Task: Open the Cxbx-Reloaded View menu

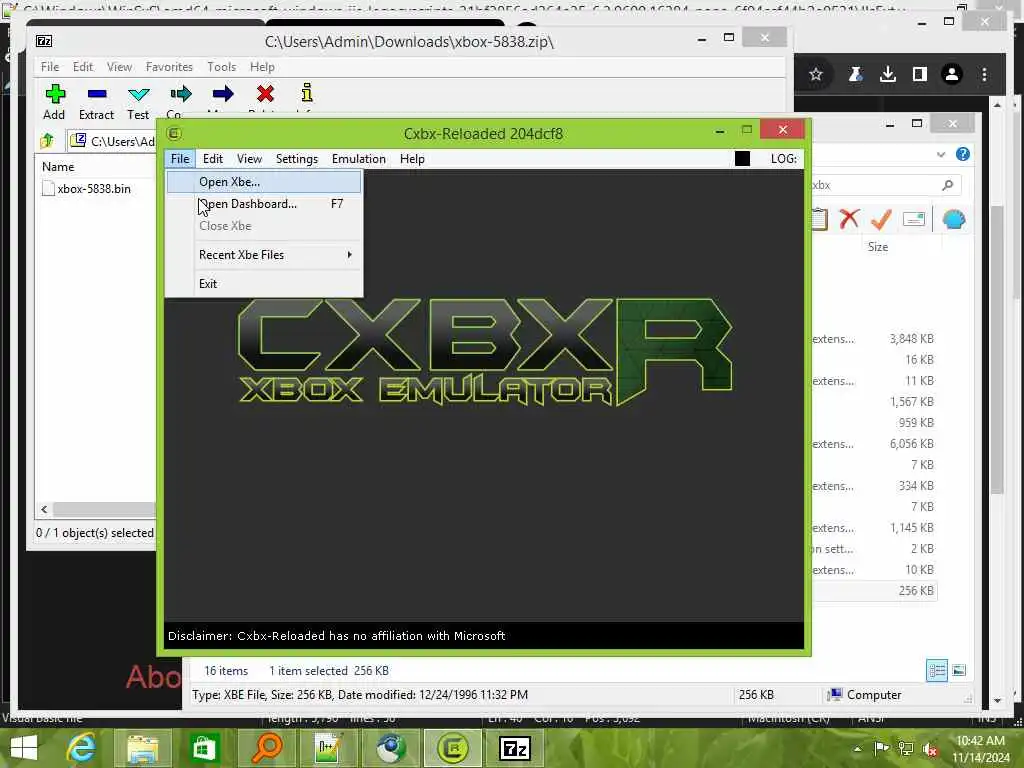Action: tap(249, 159)
